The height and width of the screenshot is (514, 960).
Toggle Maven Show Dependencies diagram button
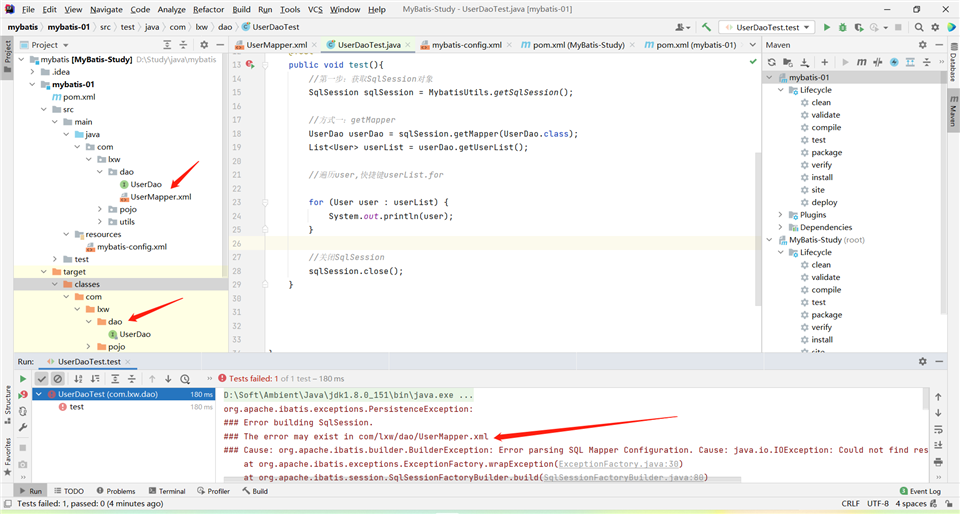coord(910,62)
